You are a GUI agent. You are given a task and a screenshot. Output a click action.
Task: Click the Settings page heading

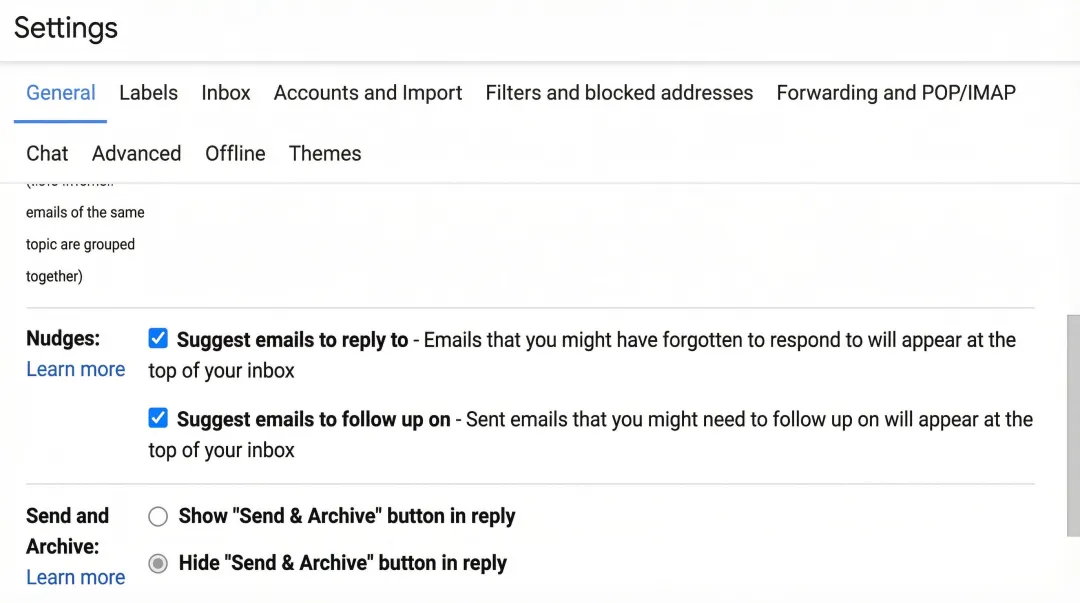[x=64, y=28]
